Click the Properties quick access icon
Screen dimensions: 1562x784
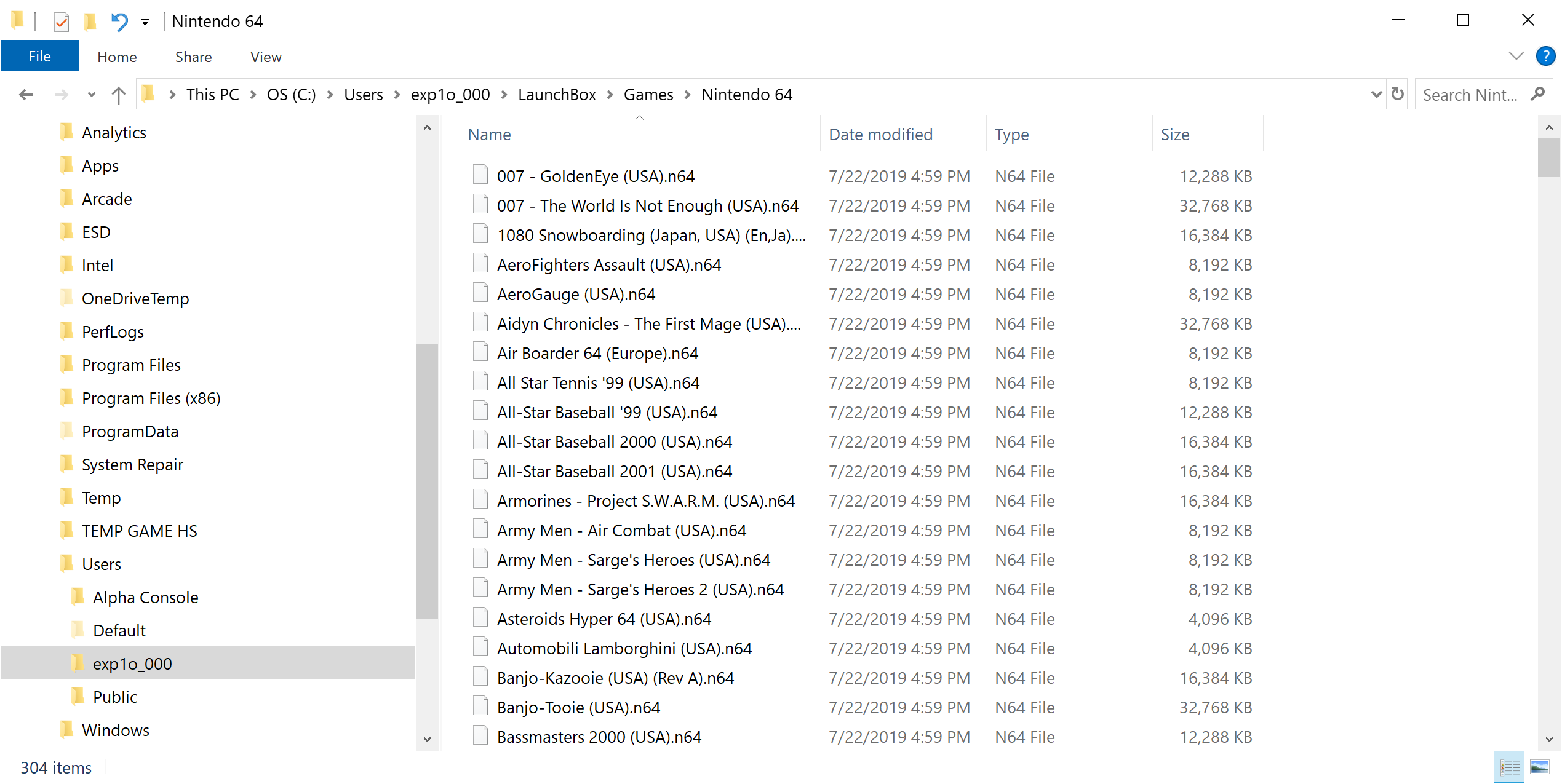[x=61, y=22]
